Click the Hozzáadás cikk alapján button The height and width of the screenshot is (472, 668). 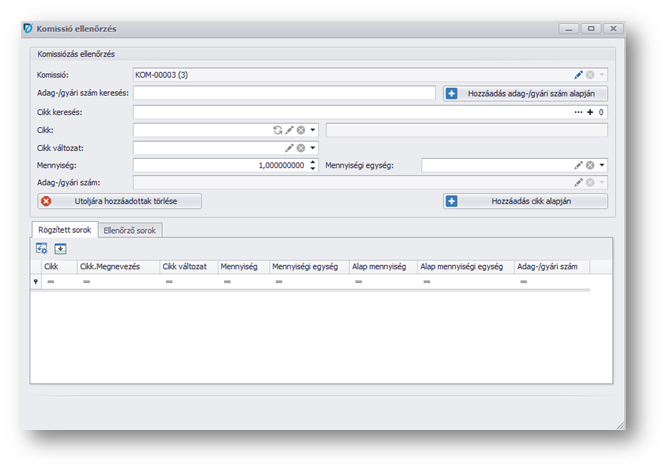point(525,201)
